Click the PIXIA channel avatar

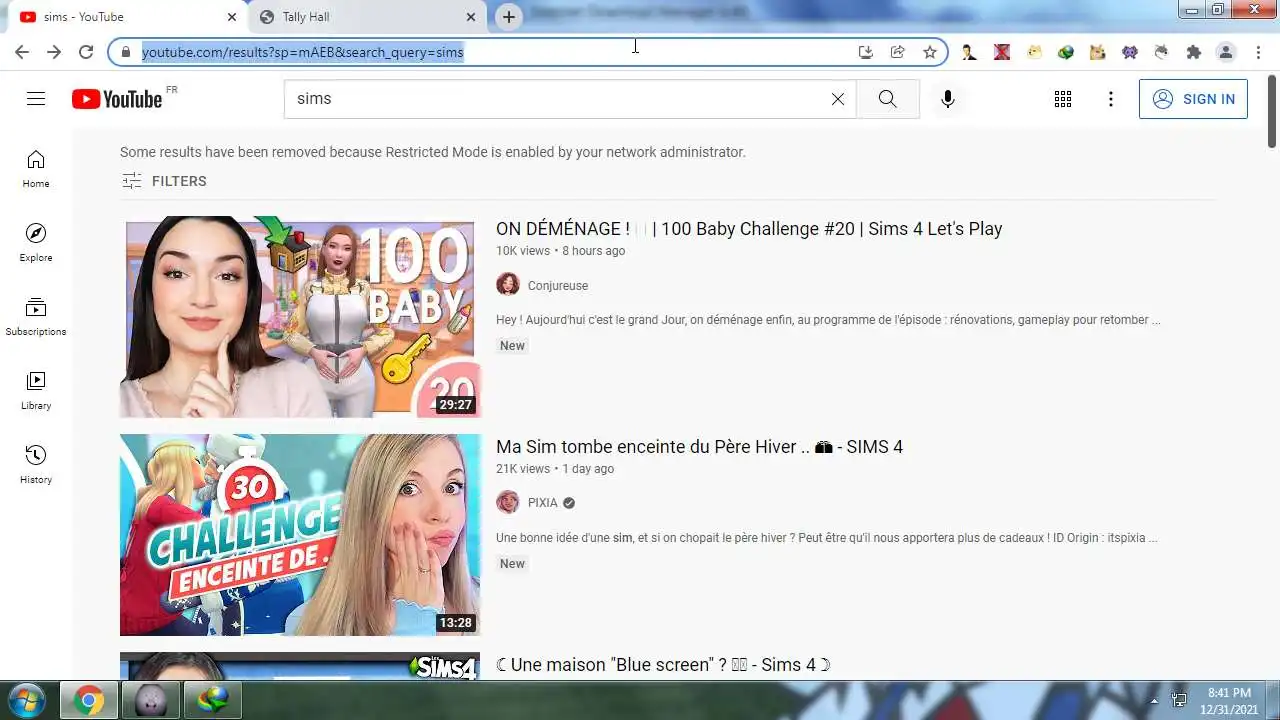click(x=508, y=502)
